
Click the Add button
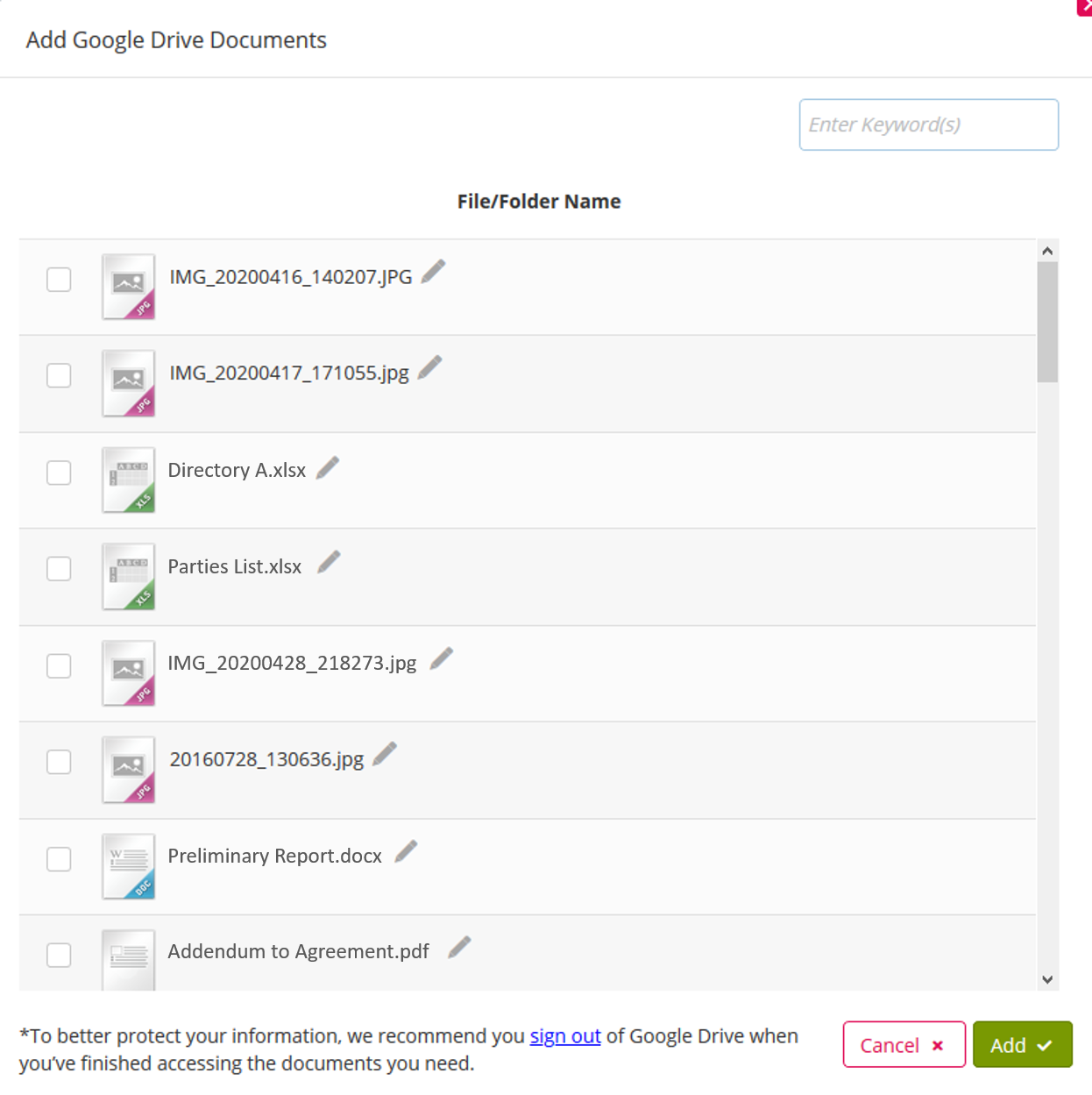tap(1022, 1044)
